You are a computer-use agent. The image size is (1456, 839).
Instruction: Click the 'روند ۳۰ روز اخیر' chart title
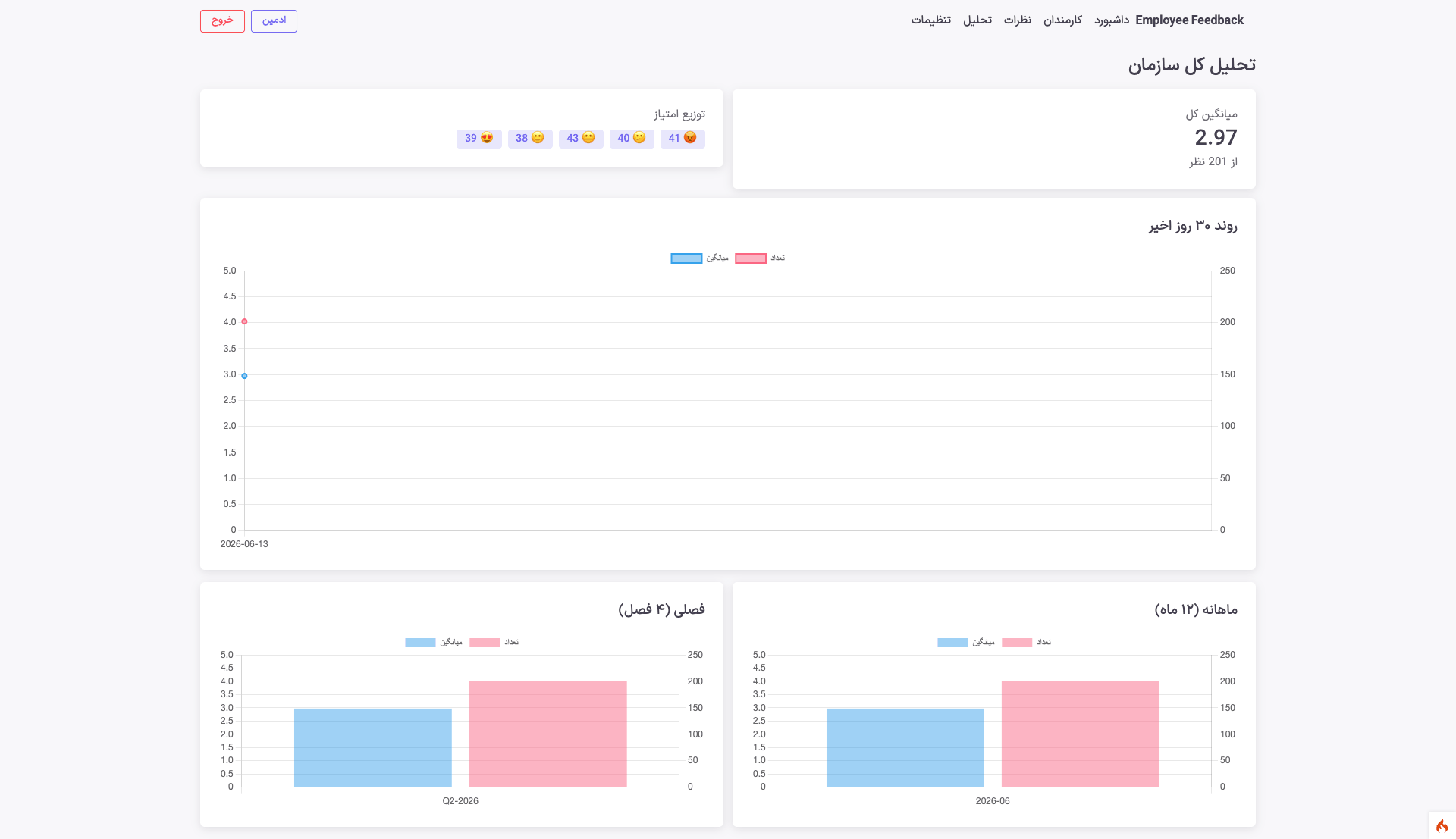click(1193, 226)
